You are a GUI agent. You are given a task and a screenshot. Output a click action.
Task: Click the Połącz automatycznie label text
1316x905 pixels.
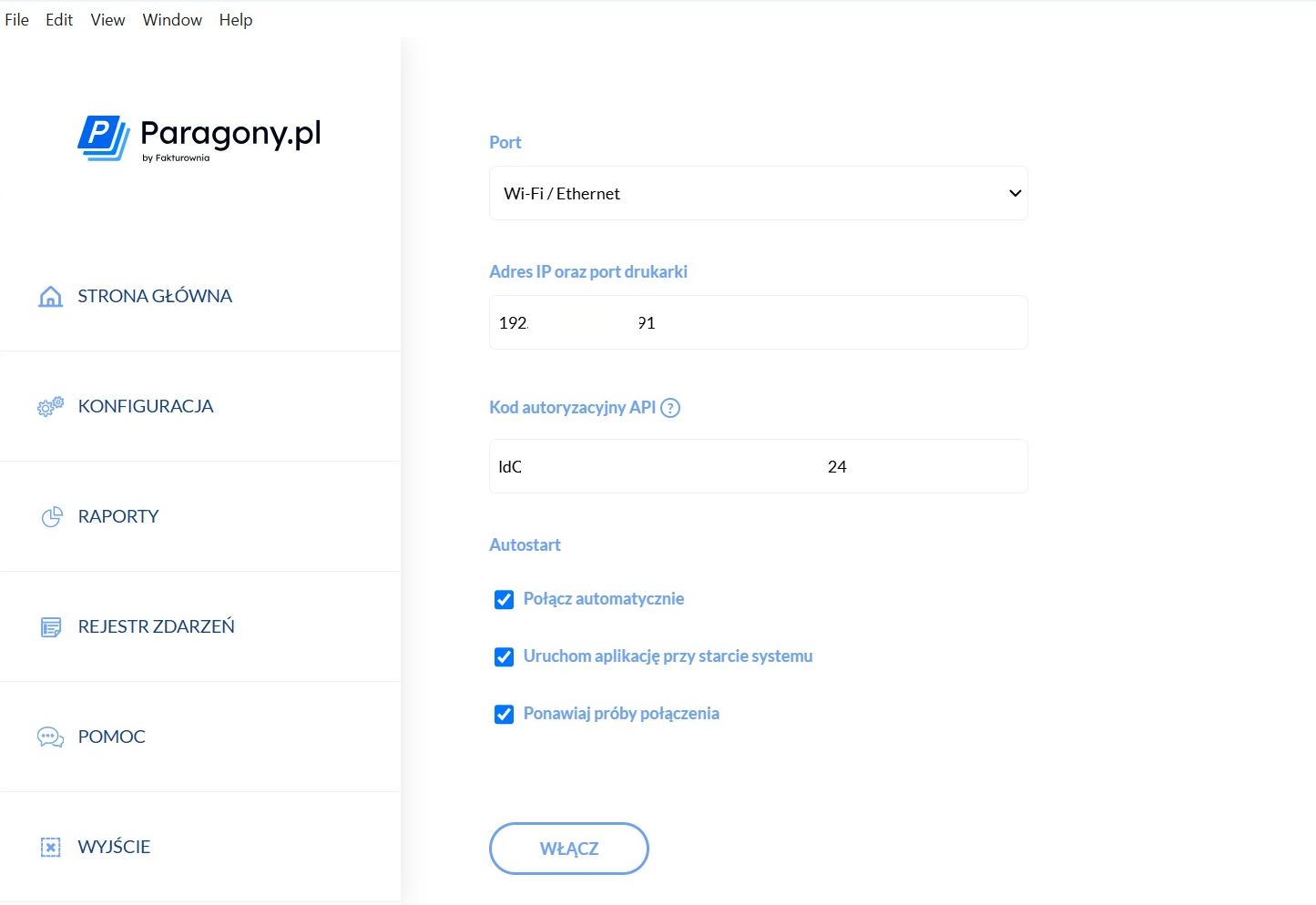[604, 598]
